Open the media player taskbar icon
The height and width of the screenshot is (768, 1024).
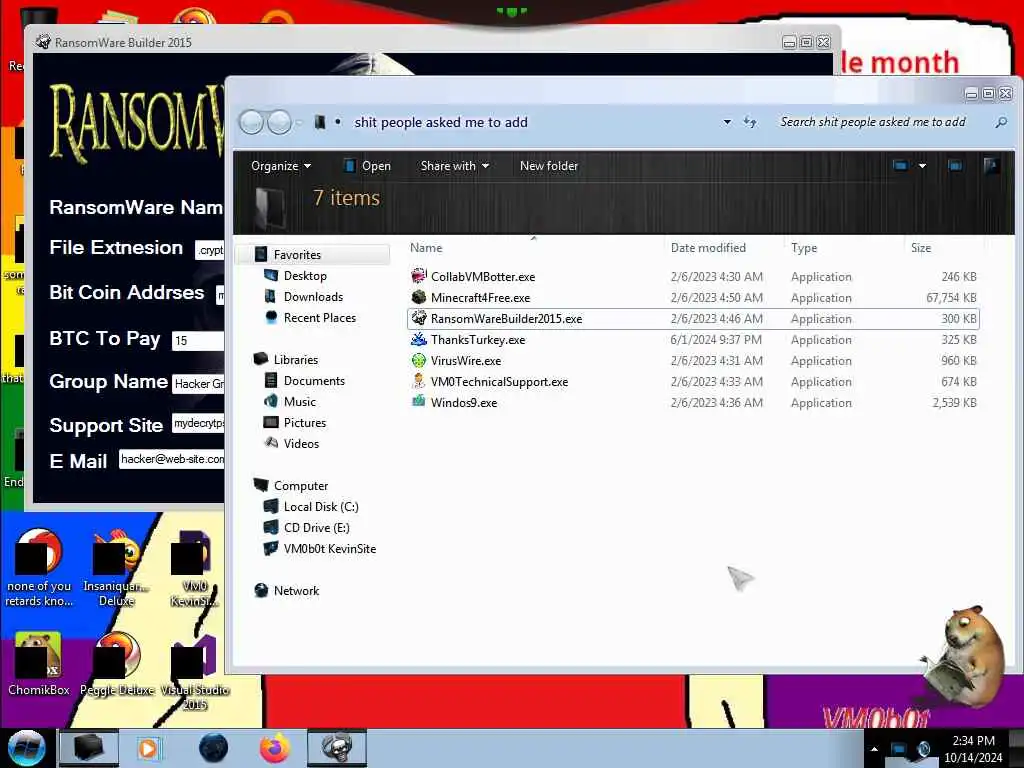click(x=148, y=748)
